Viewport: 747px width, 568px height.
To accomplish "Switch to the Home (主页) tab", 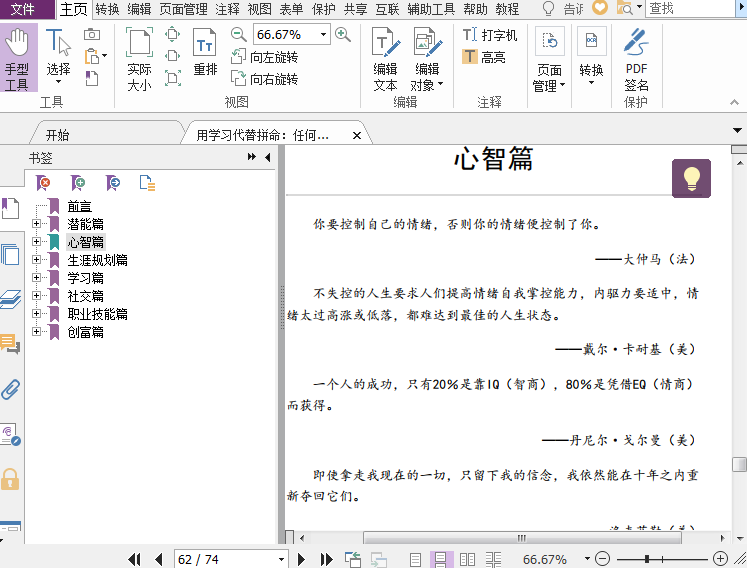I will click(74, 9).
